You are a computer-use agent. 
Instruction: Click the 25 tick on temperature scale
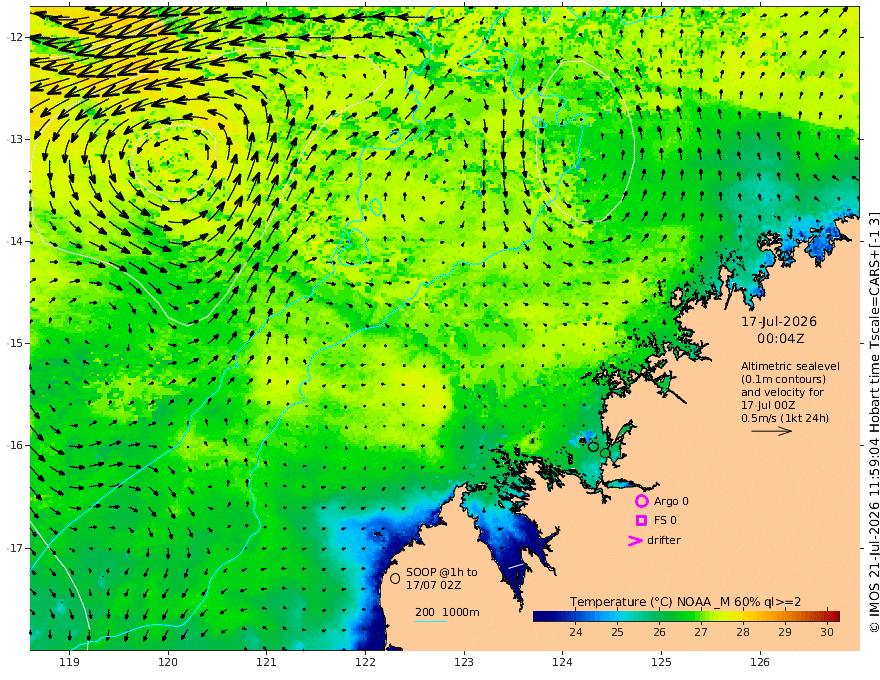tap(617, 632)
